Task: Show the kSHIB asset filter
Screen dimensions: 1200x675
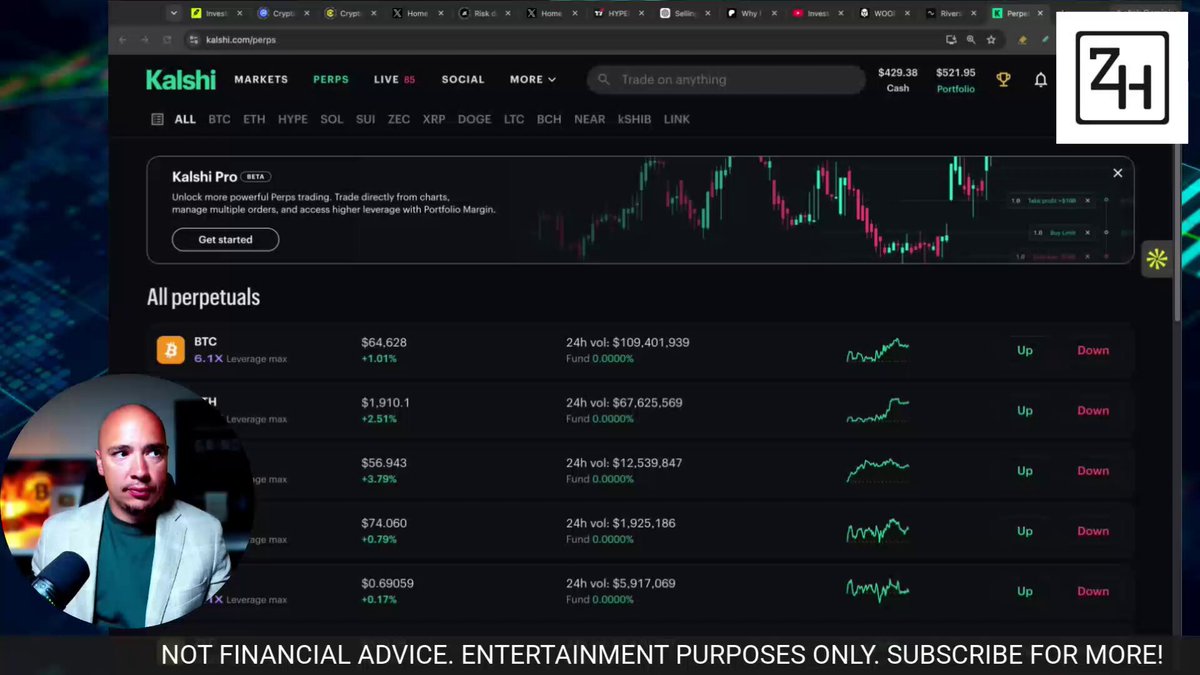Action: click(x=634, y=119)
